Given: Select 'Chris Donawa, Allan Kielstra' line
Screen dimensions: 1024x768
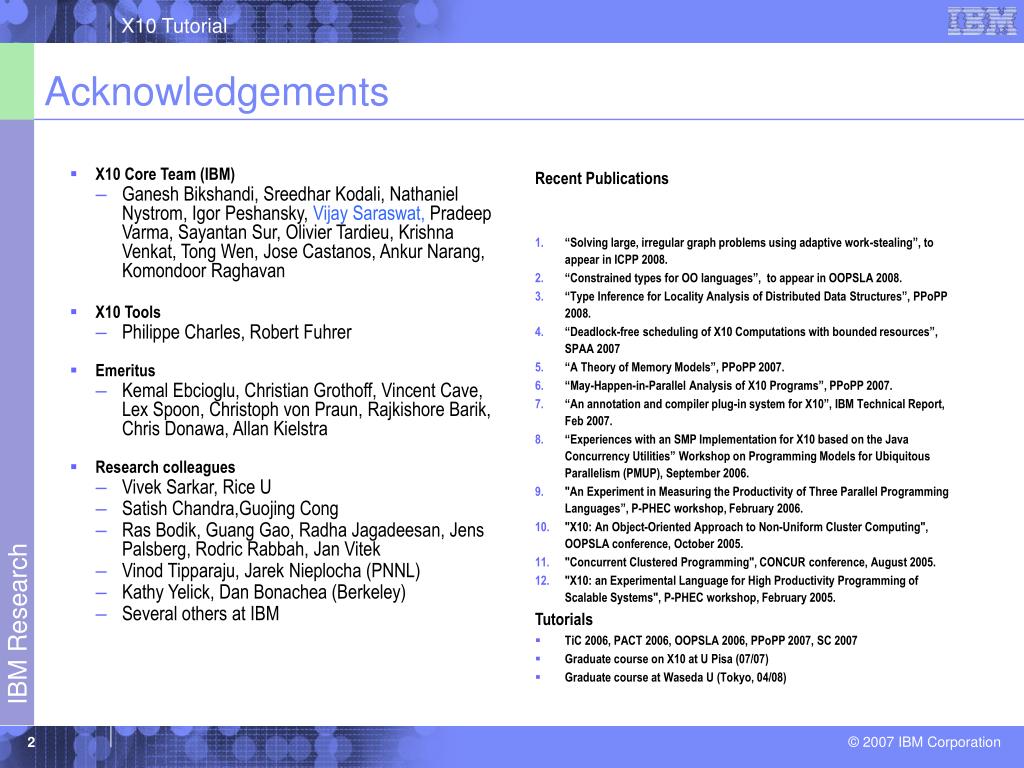Looking at the screenshot, I should click(x=225, y=429).
